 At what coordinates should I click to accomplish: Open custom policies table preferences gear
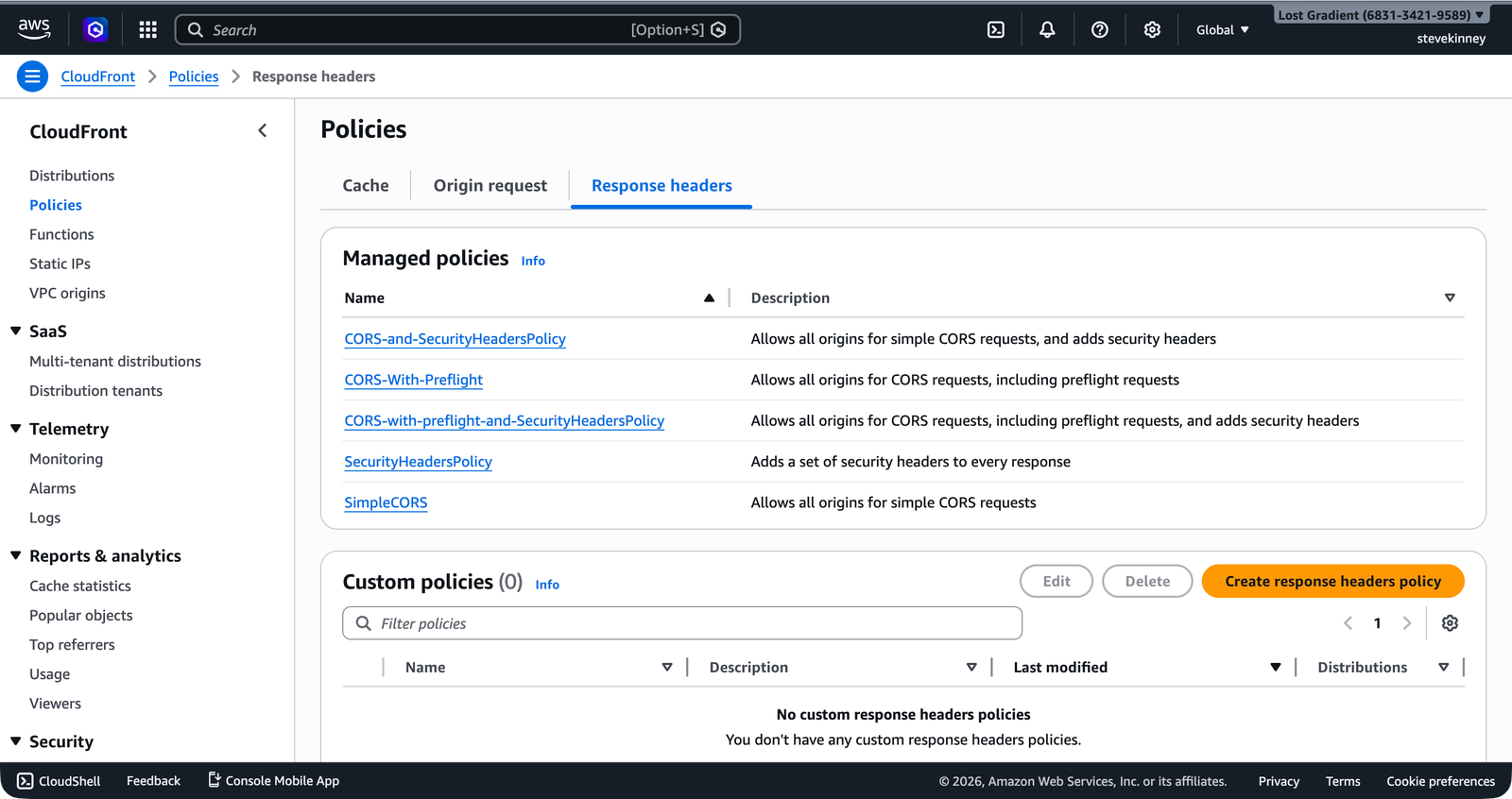pyautogui.click(x=1450, y=623)
